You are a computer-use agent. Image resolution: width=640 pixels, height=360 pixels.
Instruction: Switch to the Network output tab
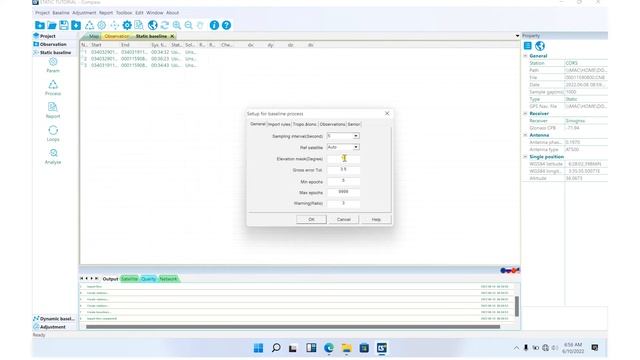point(168,279)
